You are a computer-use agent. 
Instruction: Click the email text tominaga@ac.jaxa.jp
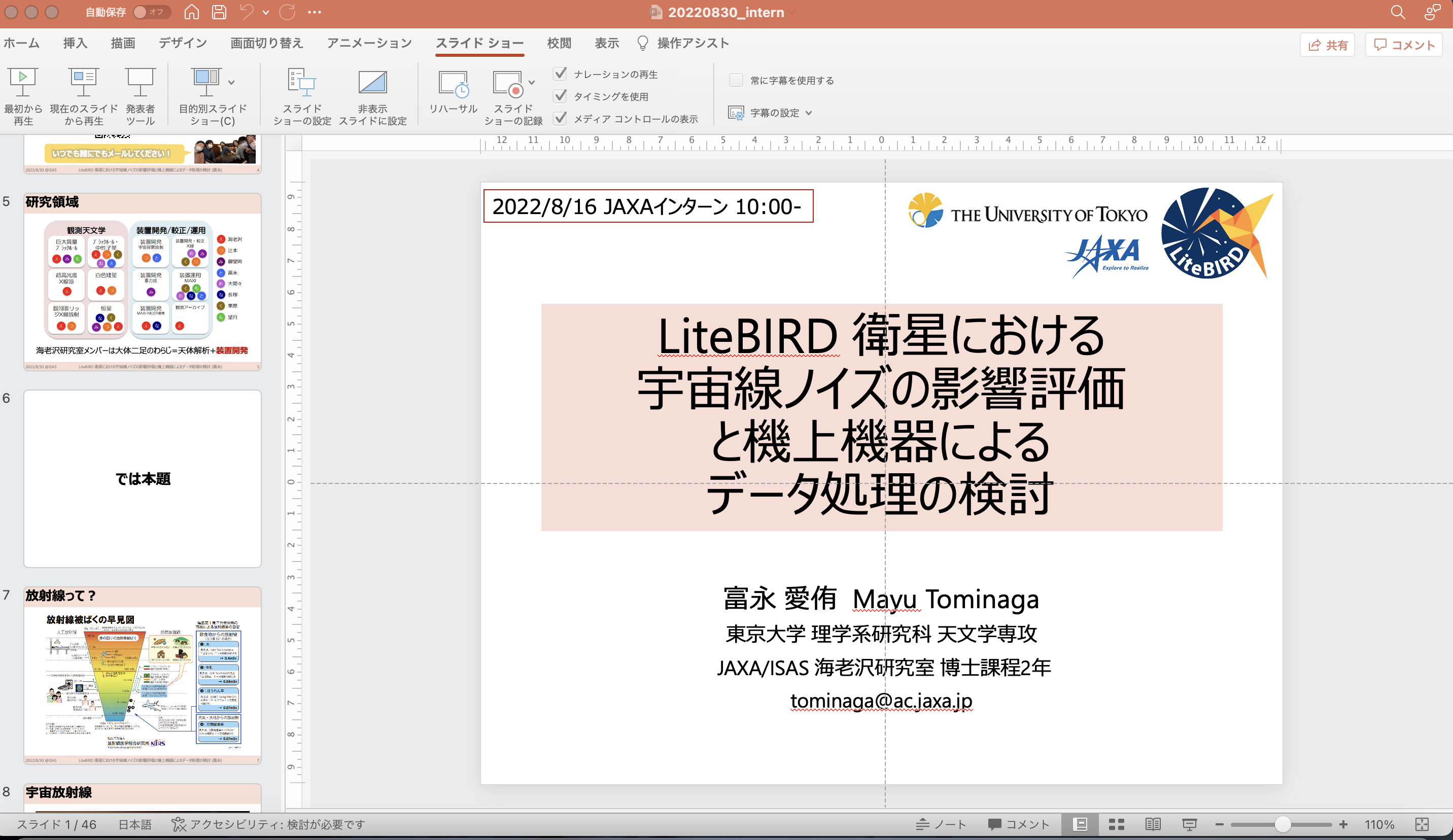(x=881, y=701)
